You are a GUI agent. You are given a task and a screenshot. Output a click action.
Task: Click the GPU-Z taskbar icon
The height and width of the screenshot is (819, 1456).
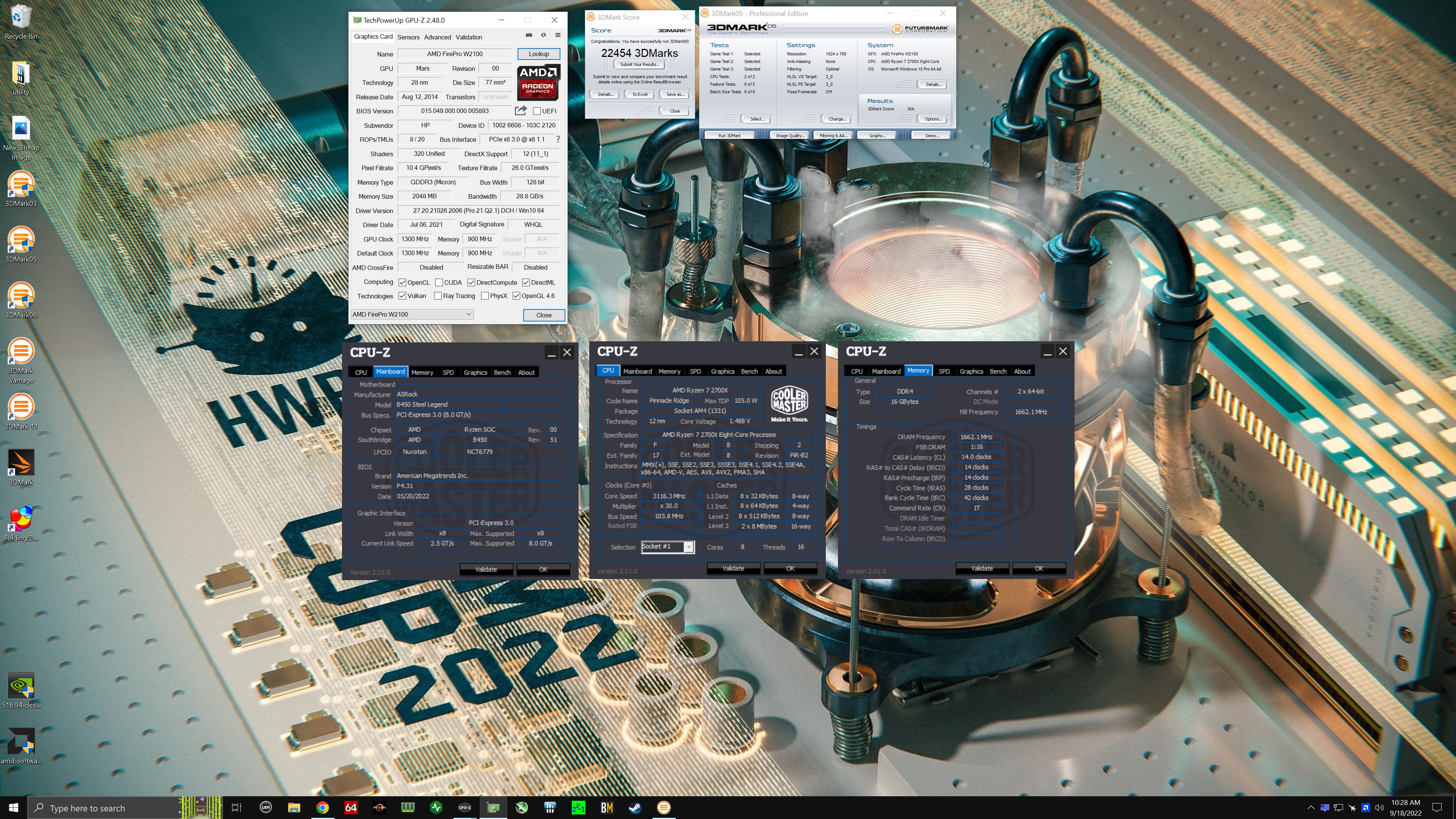(x=493, y=808)
